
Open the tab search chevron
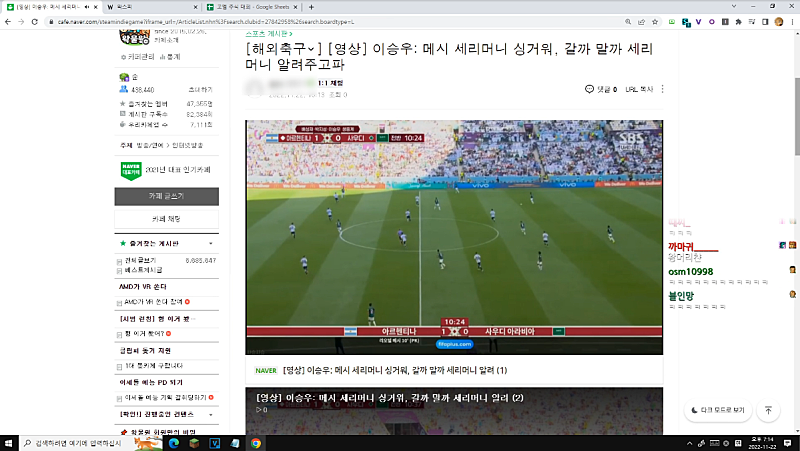[x=734, y=7]
